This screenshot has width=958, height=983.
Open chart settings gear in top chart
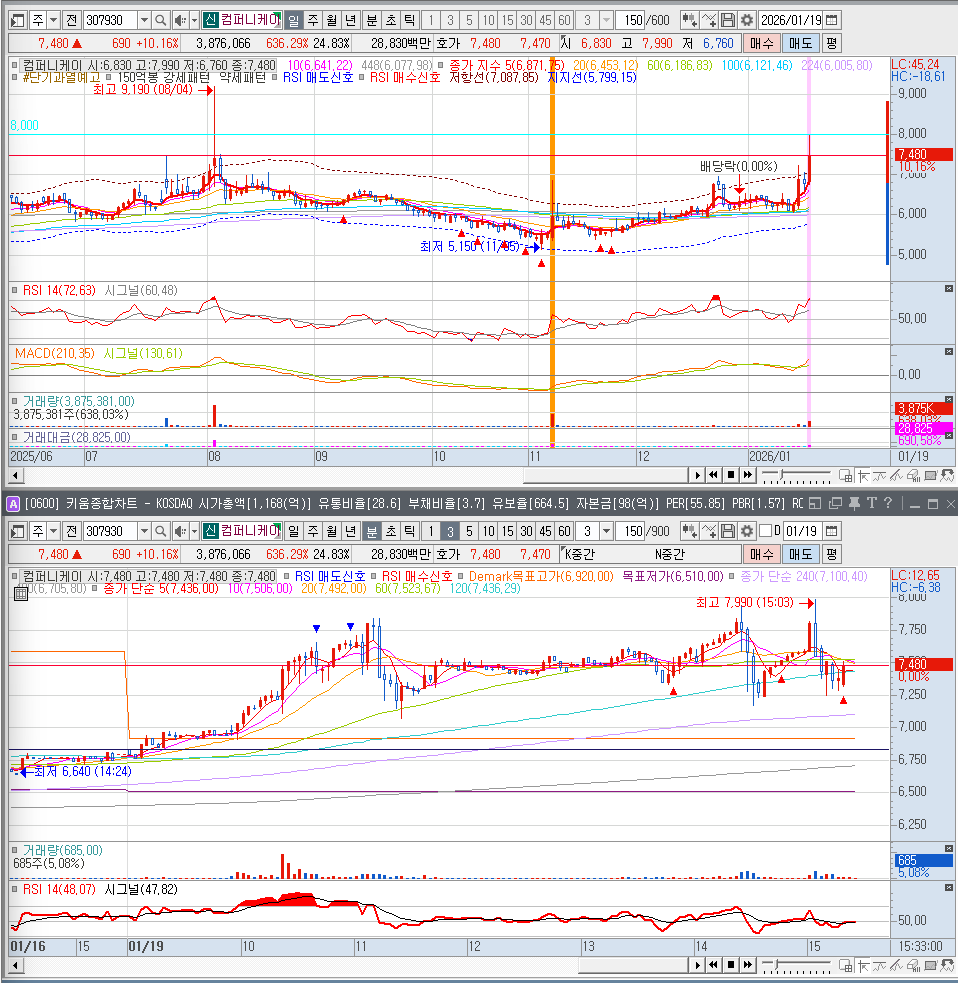(746, 20)
